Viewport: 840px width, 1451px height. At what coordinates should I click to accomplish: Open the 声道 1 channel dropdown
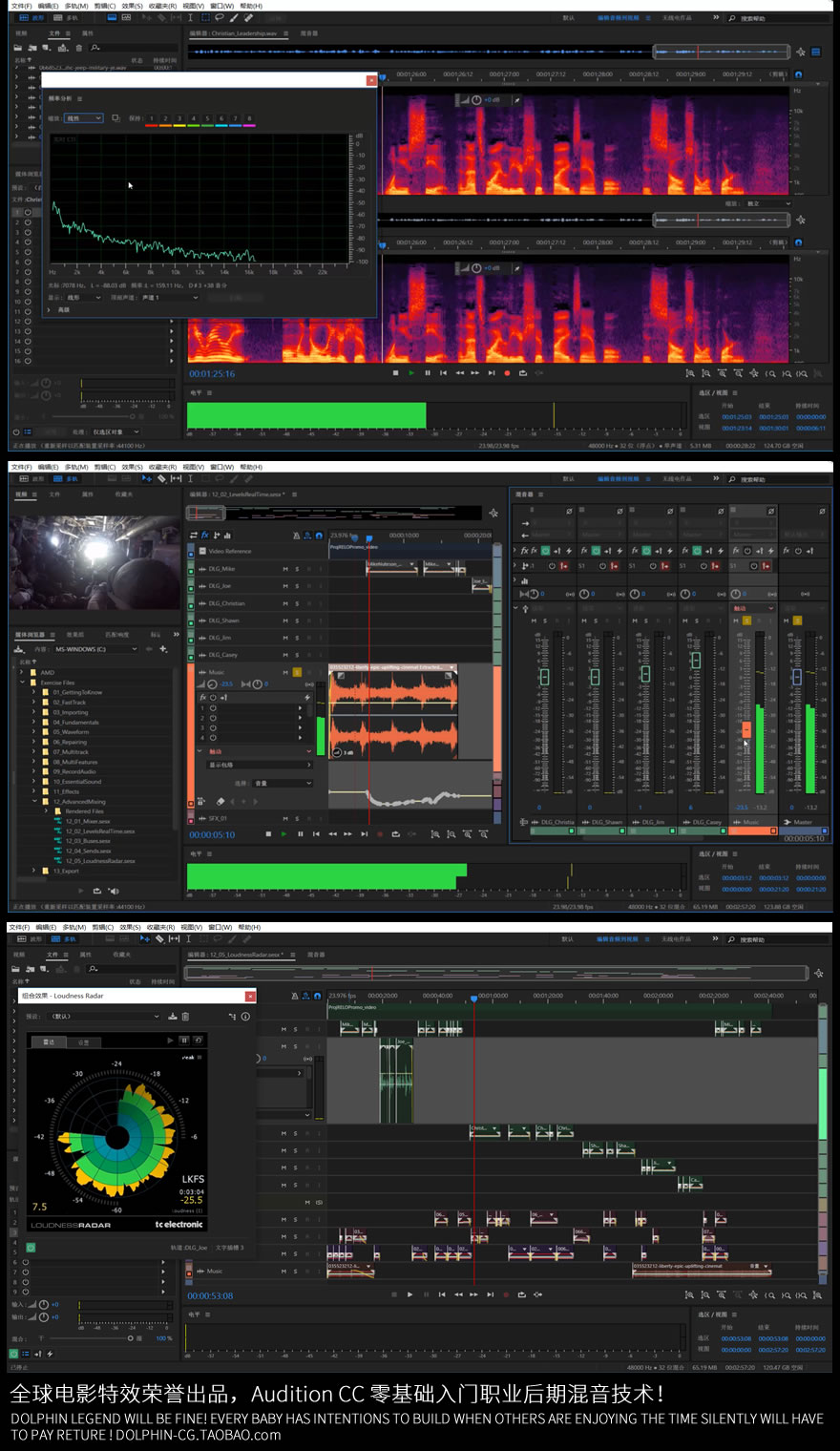point(170,298)
